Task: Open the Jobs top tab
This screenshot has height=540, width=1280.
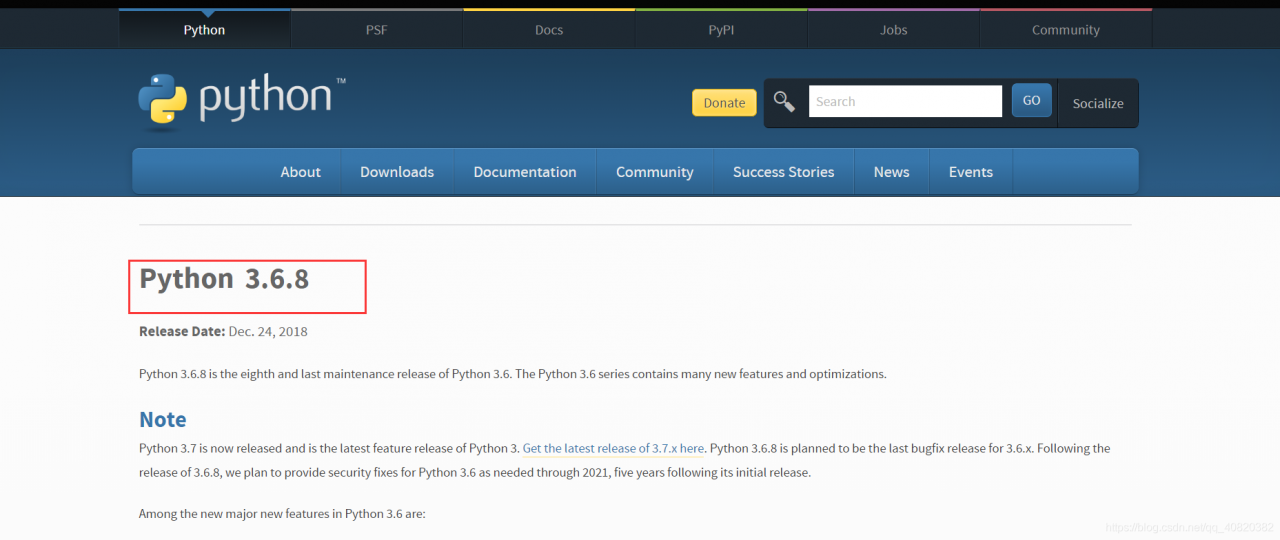Action: [x=893, y=29]
